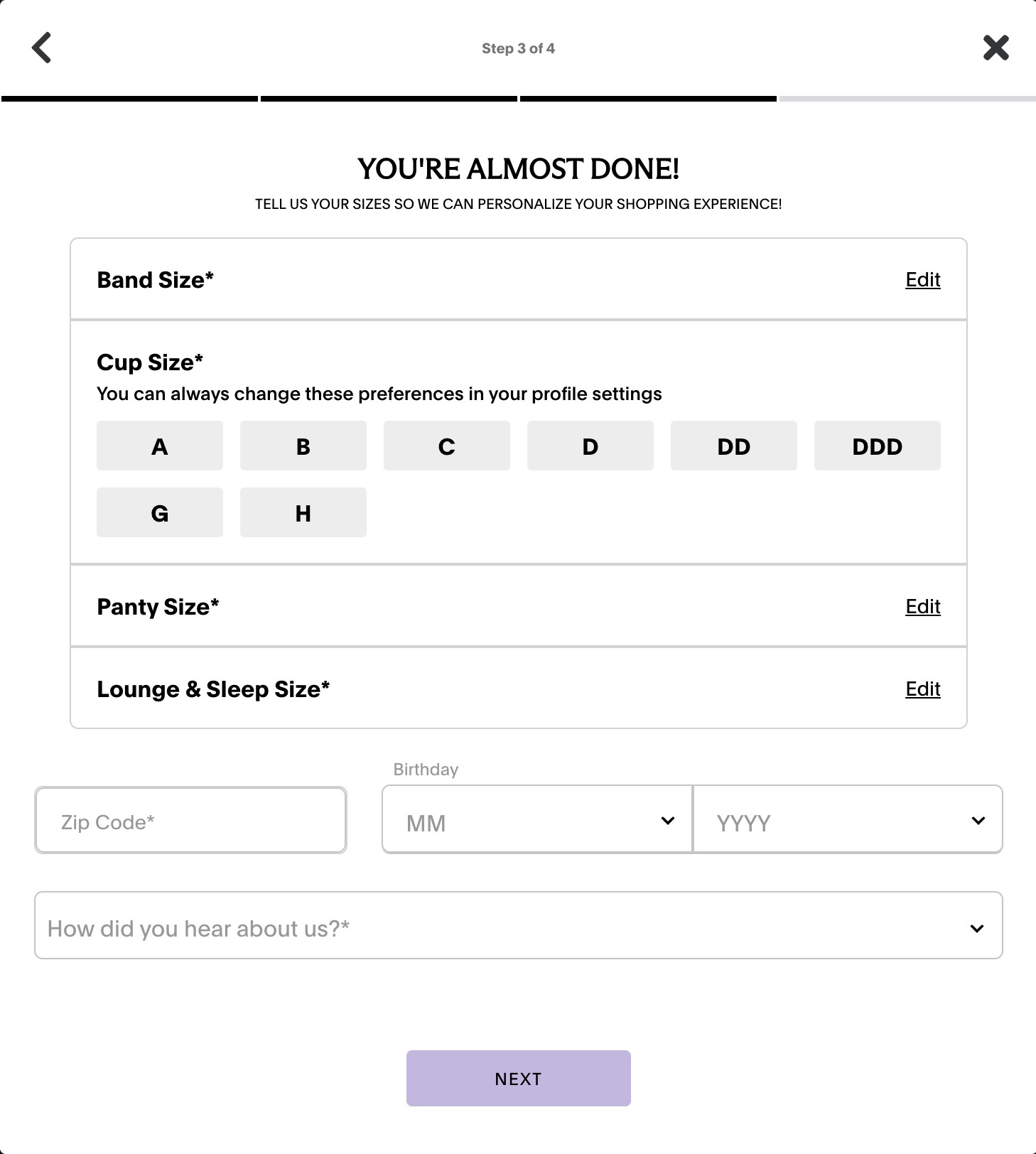
Task: Close the signup form
Action: (995, 48)
